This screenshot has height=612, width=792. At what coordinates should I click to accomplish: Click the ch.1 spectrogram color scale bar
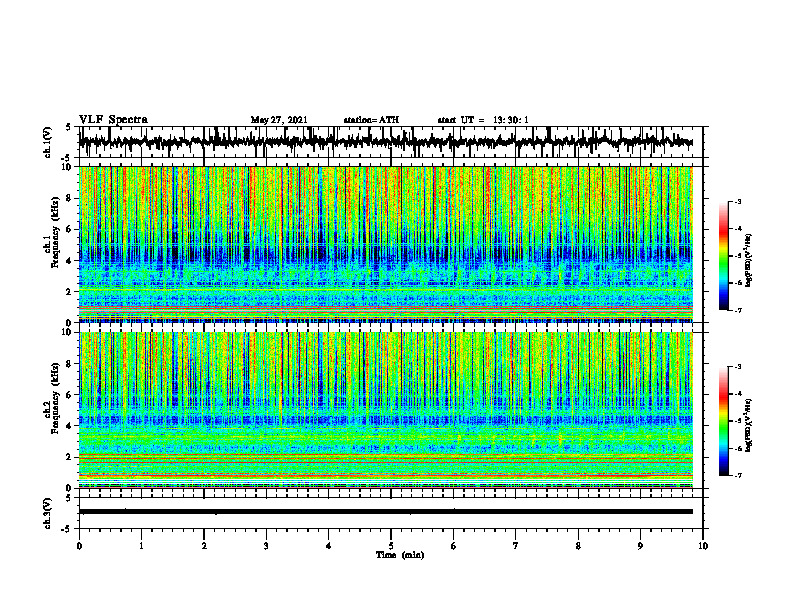pos(724,256)
